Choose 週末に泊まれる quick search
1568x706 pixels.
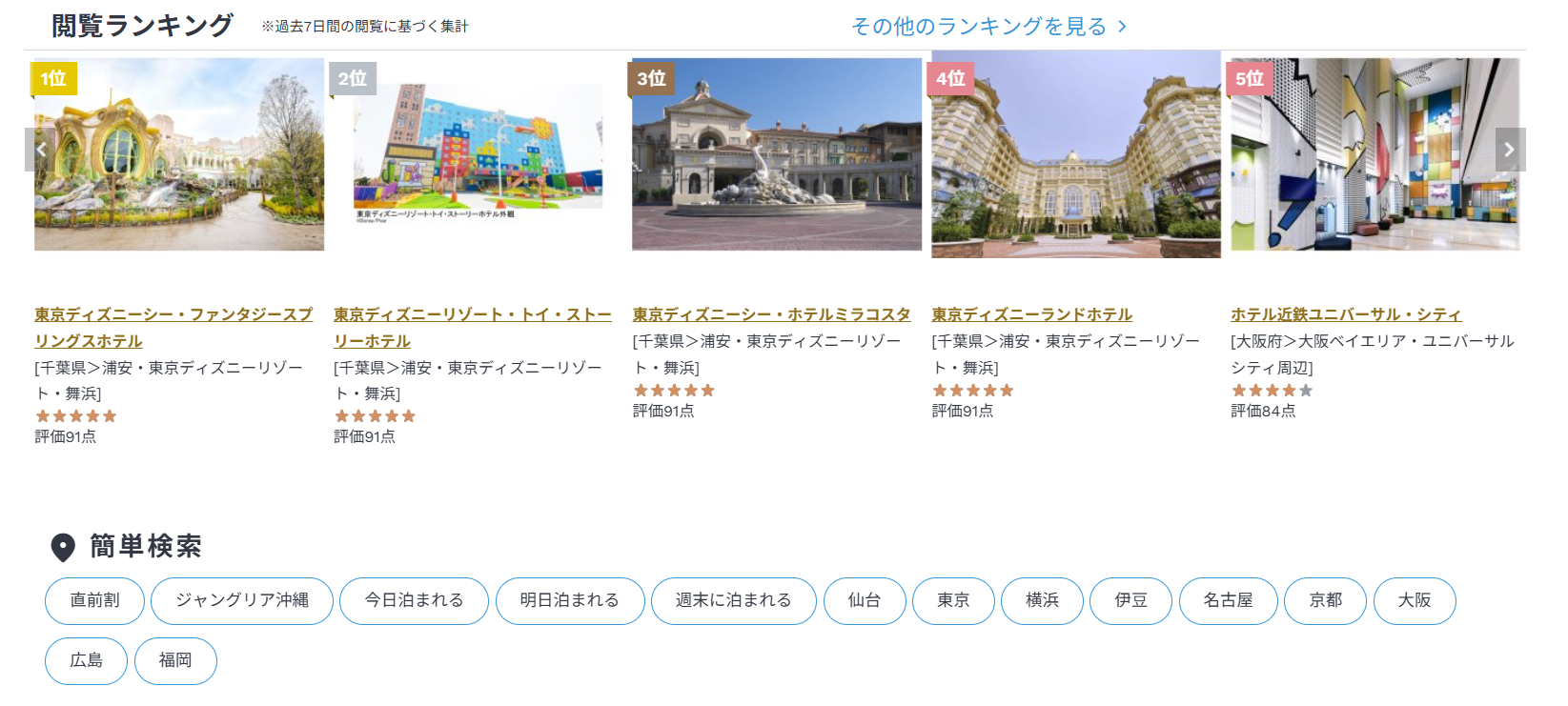coord(733,600)
